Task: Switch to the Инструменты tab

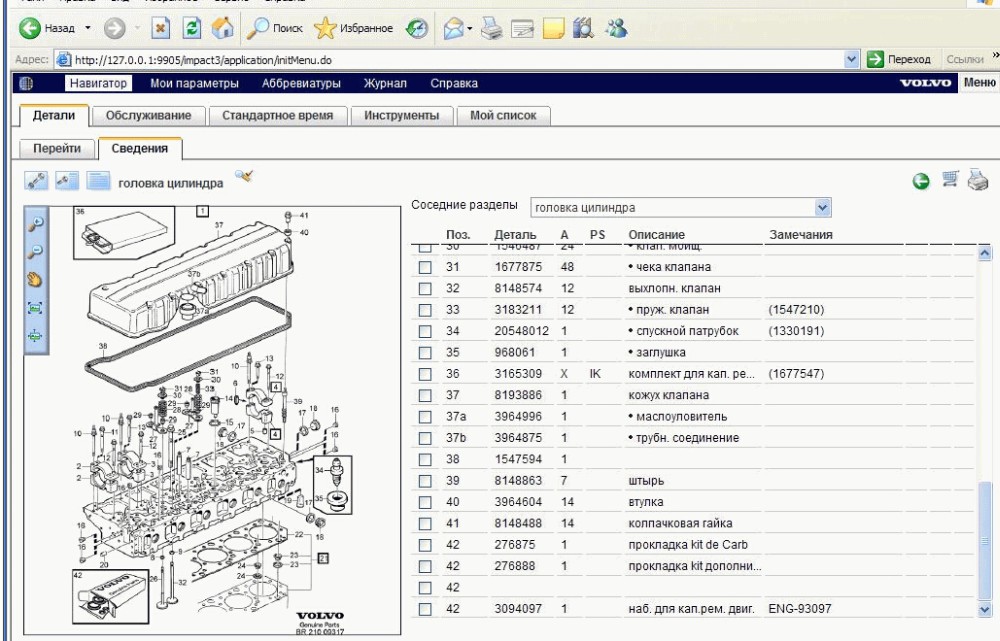Action: (x=402, y=115)
